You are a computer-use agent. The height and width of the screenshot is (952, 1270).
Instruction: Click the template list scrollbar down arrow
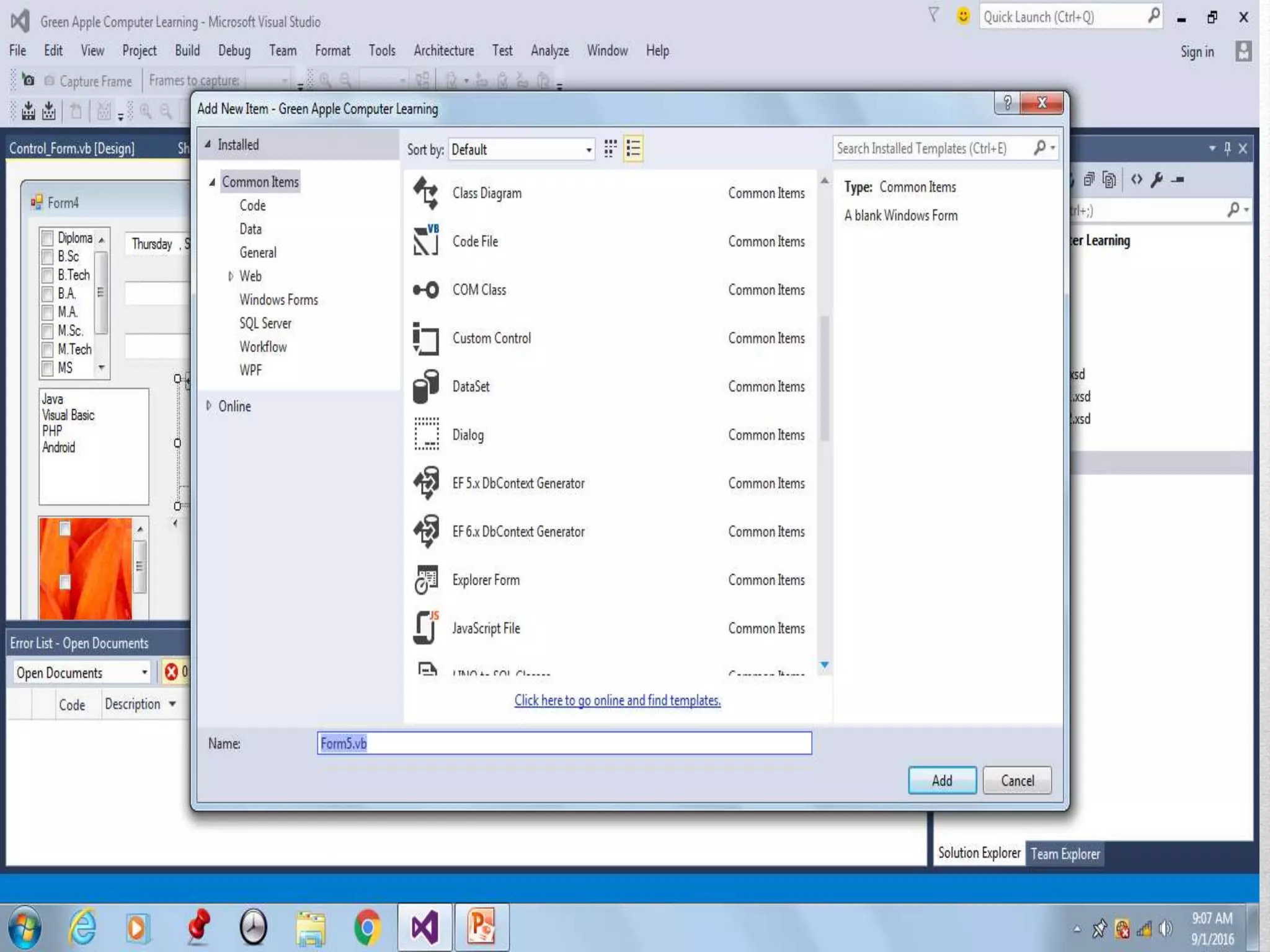pos(824,665)
